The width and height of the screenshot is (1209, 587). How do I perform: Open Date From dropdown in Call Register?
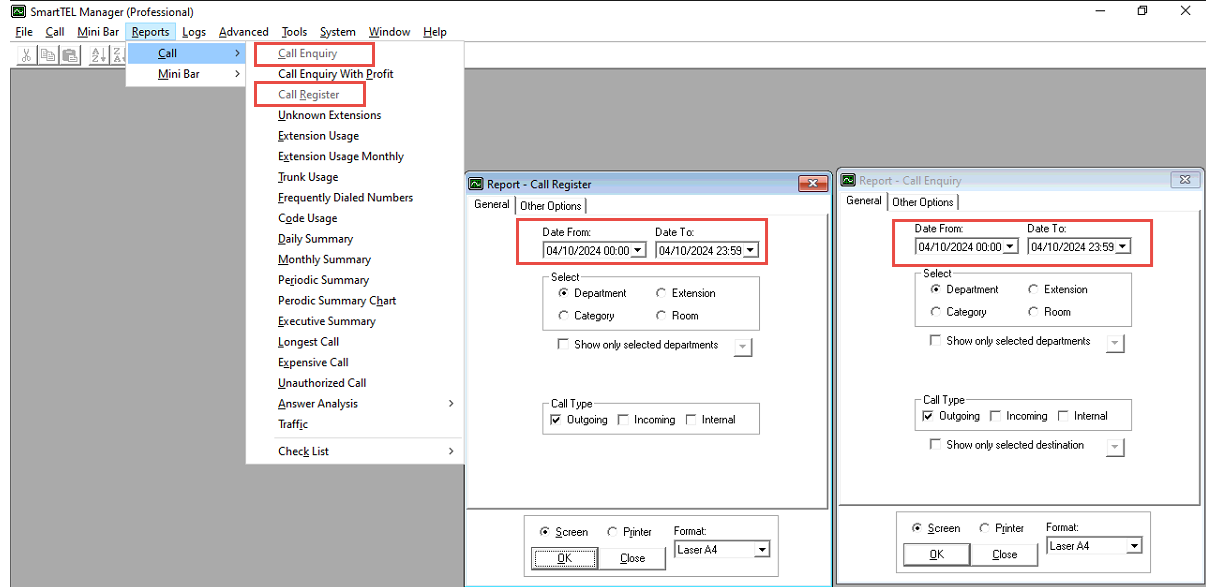(x=638, y=251)
